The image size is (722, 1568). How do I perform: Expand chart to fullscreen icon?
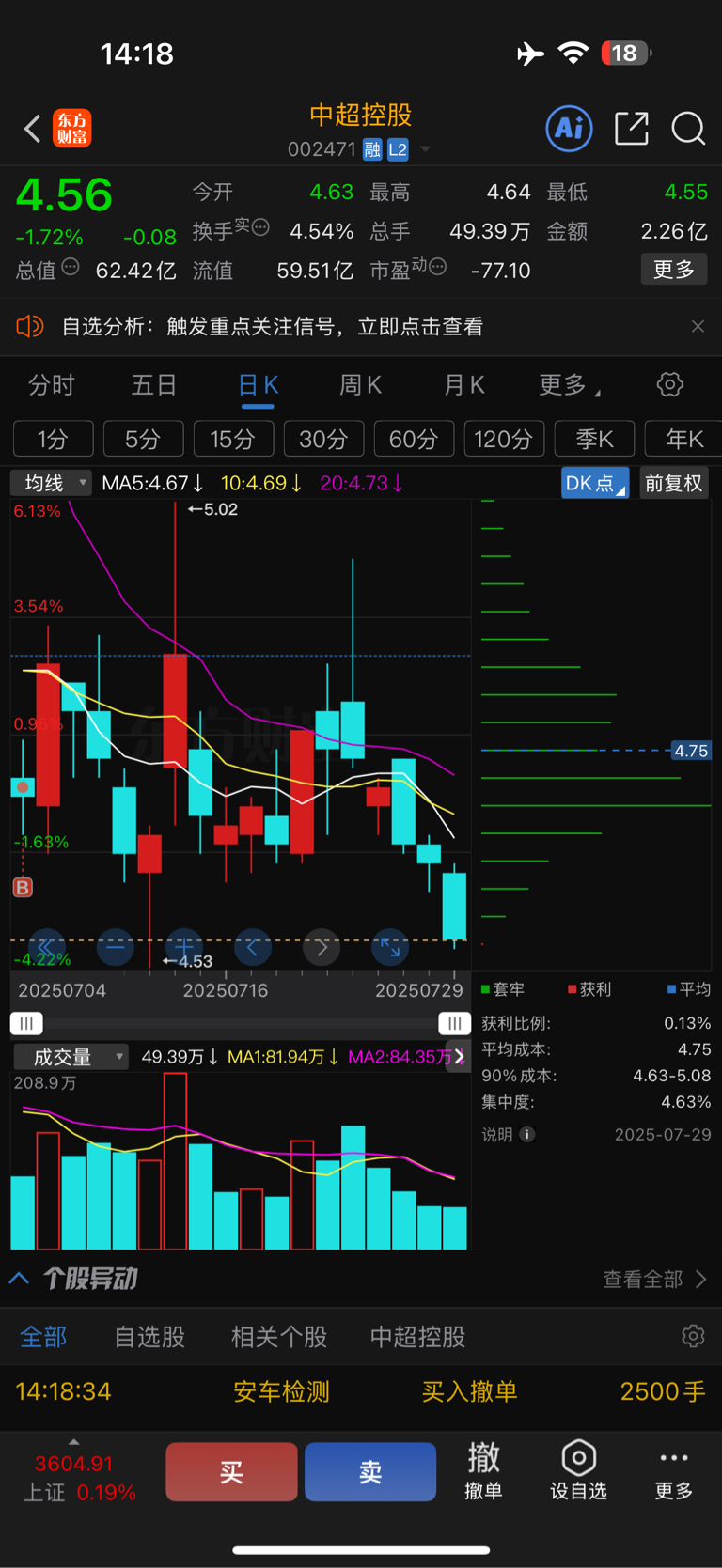tap(390, 947)
